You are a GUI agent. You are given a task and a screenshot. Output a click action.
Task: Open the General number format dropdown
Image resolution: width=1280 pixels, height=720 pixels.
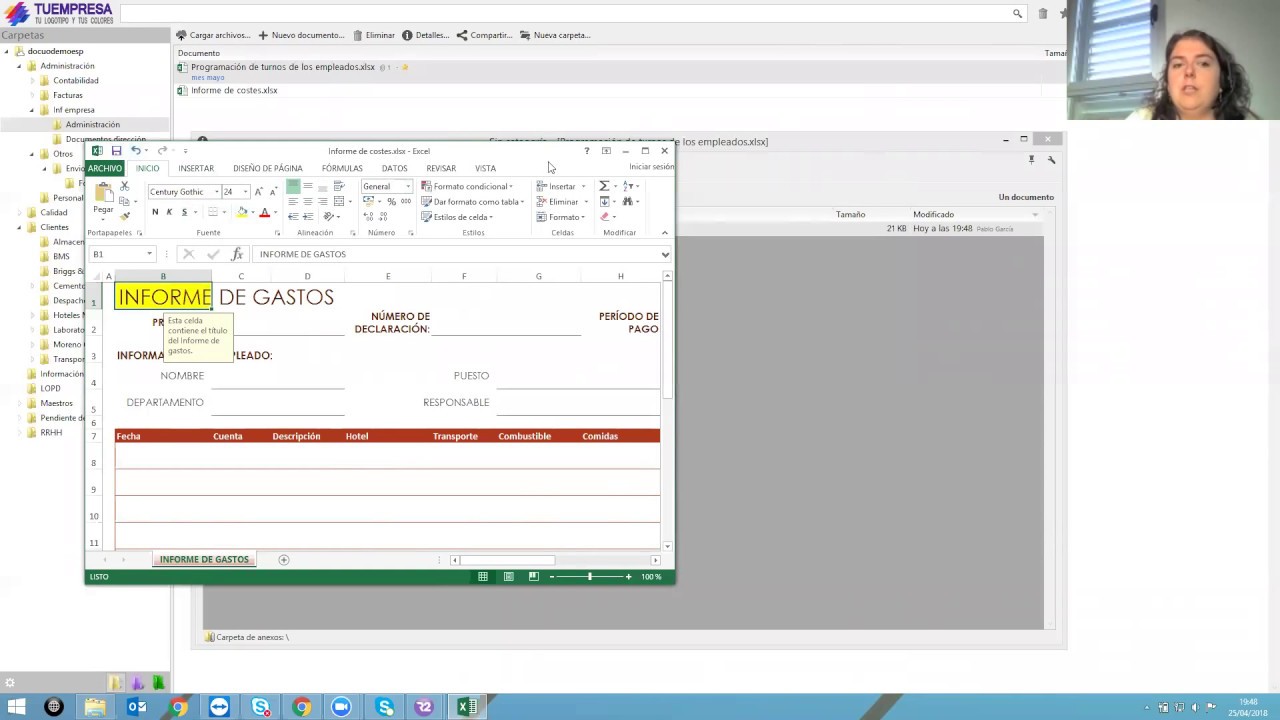pyautogui.click(x=408, y=186)
